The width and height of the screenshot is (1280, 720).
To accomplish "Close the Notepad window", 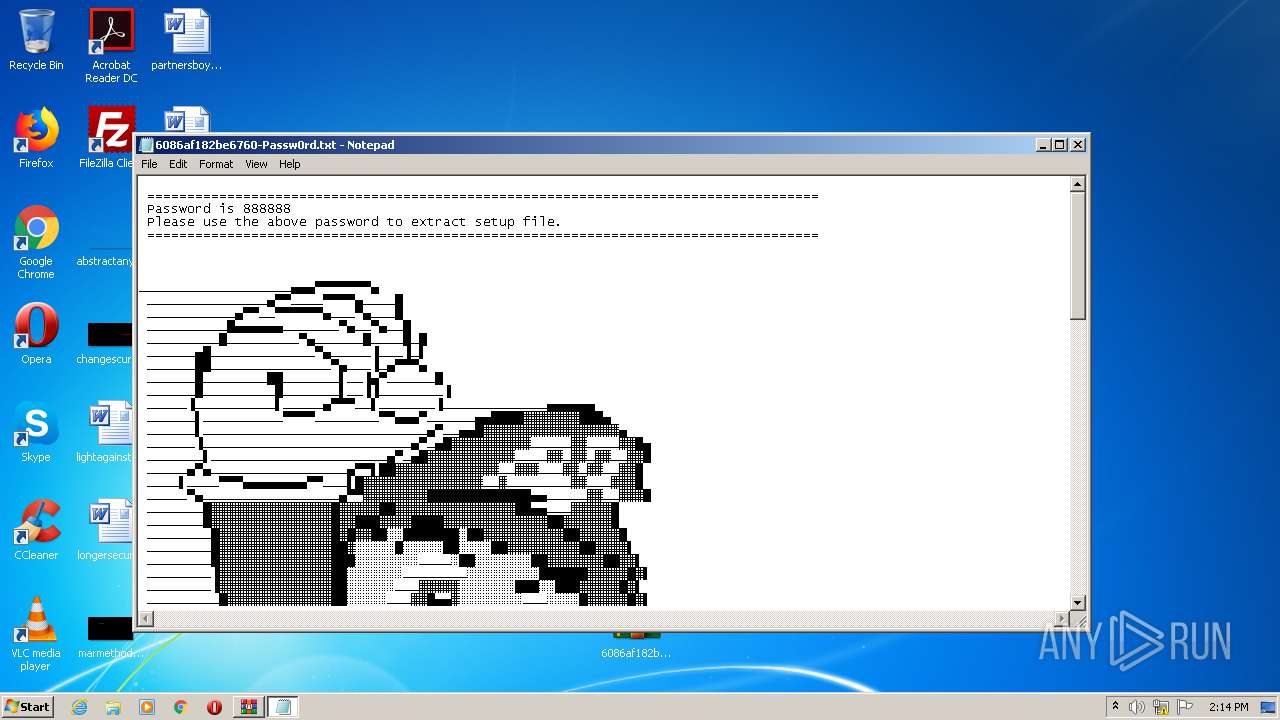I will coord(1078,145).
